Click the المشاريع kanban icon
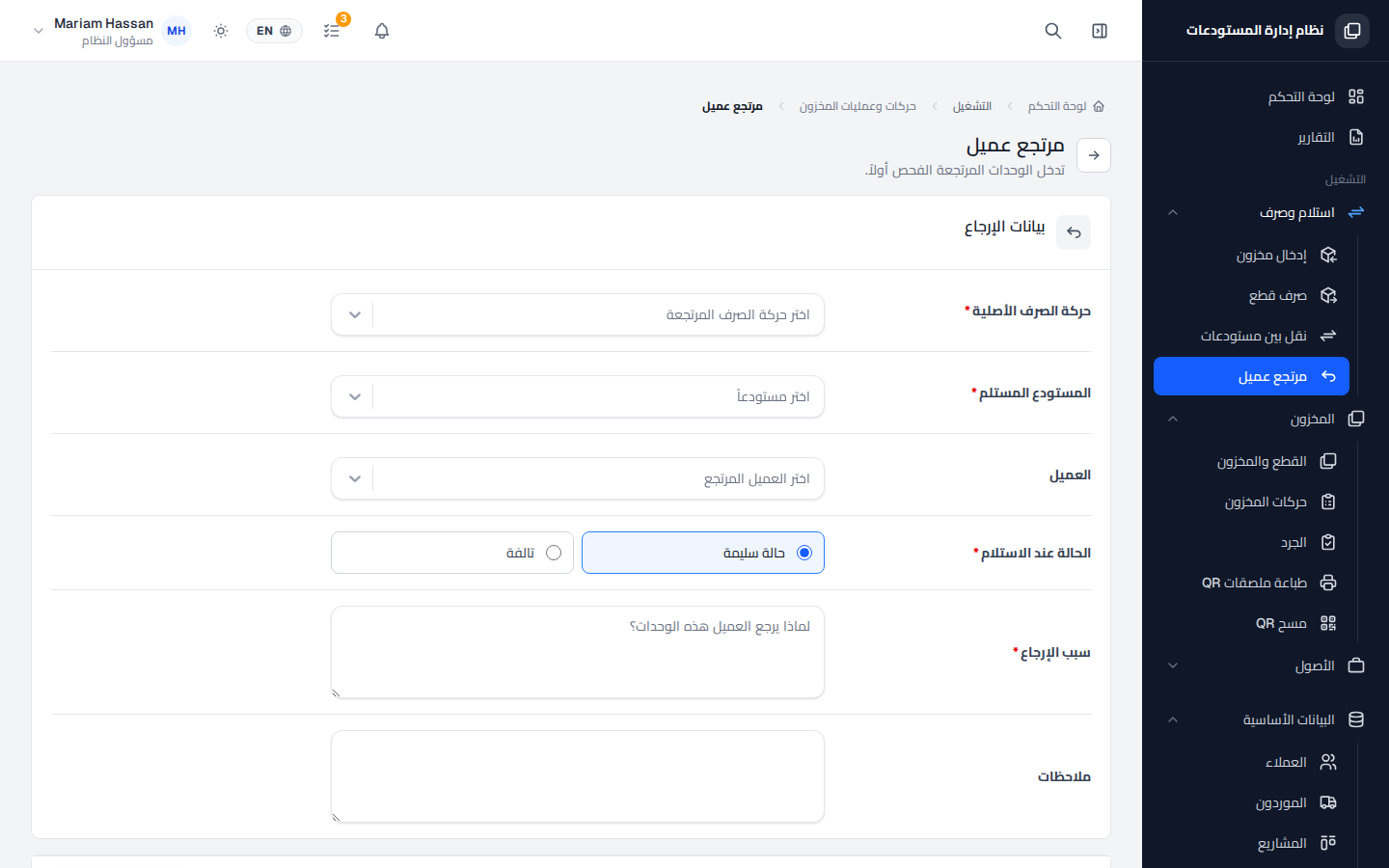The image size is (1389, 868). (x=1328, y=843)
